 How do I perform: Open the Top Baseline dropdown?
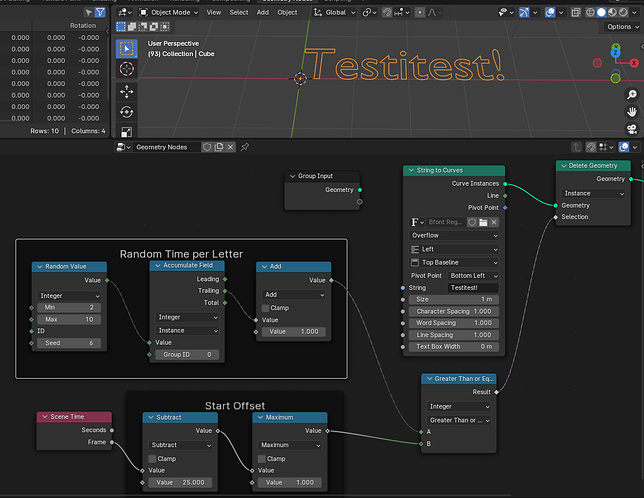coord(454,262)
